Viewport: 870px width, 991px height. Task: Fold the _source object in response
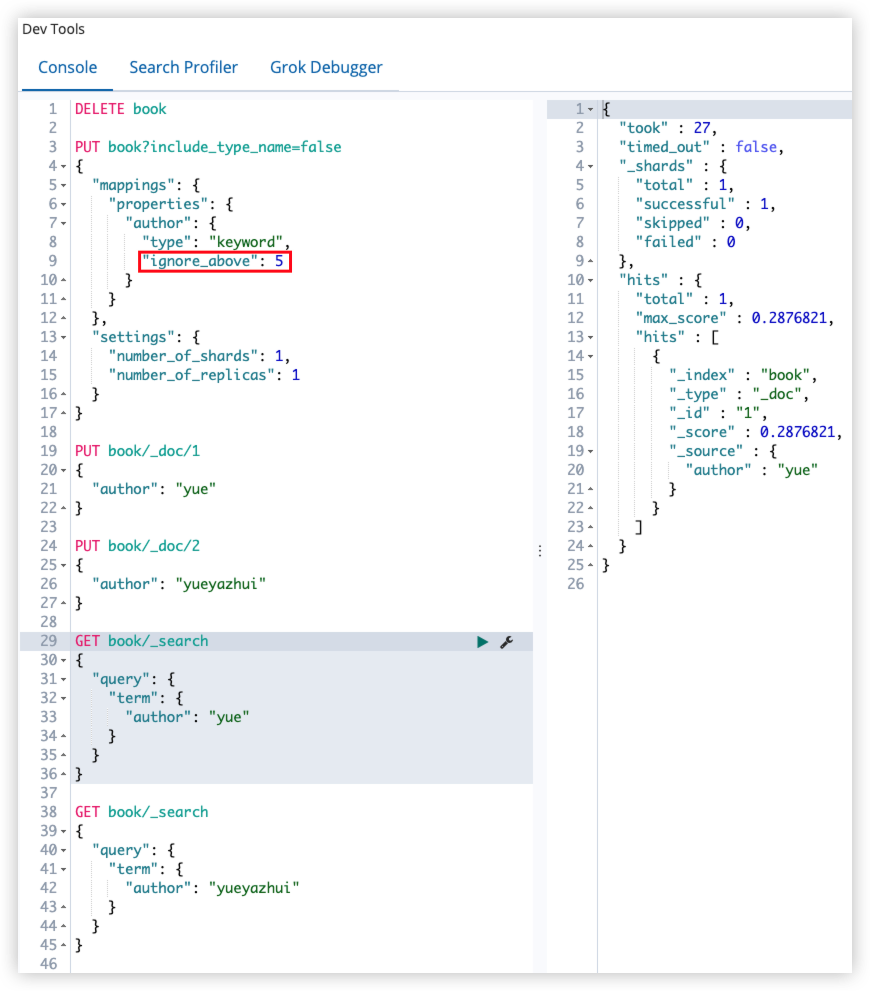click(591, 452)
